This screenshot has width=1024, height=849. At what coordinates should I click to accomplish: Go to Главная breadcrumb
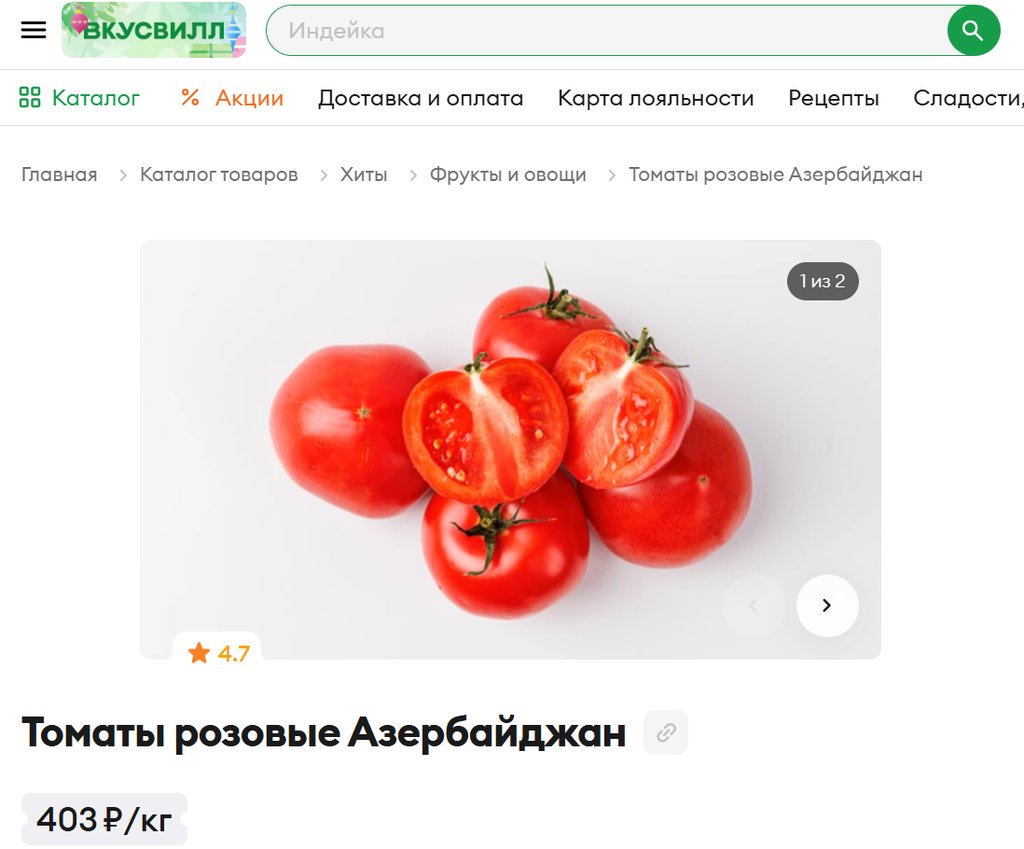click(59, 174)
